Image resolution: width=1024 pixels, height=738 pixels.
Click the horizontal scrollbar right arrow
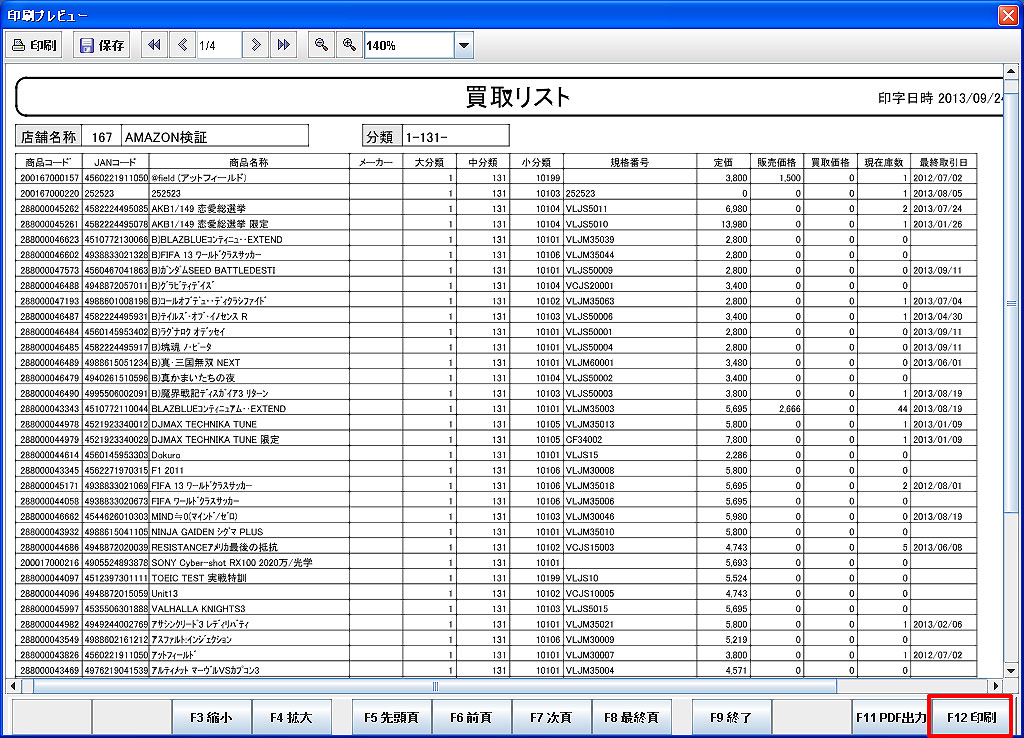click(x=996, y=686)
